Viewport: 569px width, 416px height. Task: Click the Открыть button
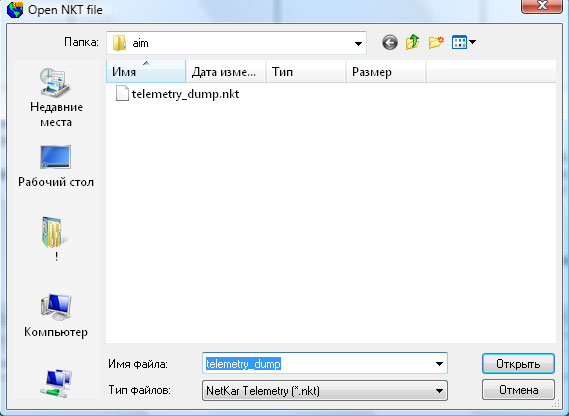518,364
